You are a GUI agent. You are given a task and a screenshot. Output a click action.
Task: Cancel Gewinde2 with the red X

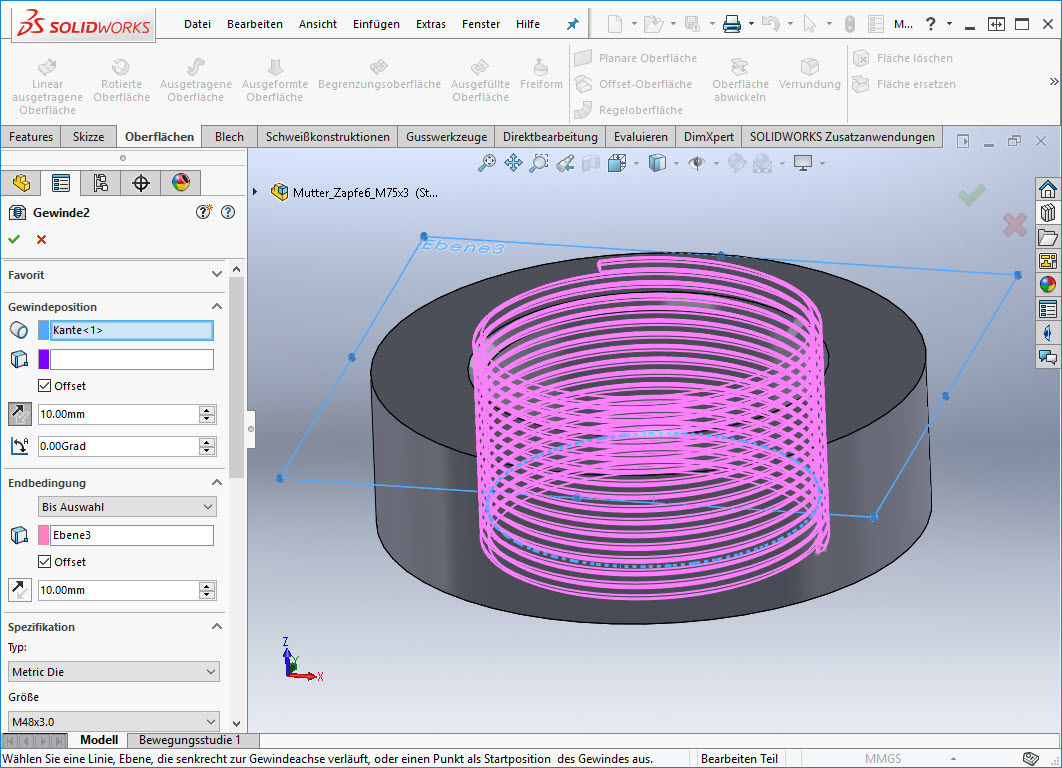coord(41,239)
